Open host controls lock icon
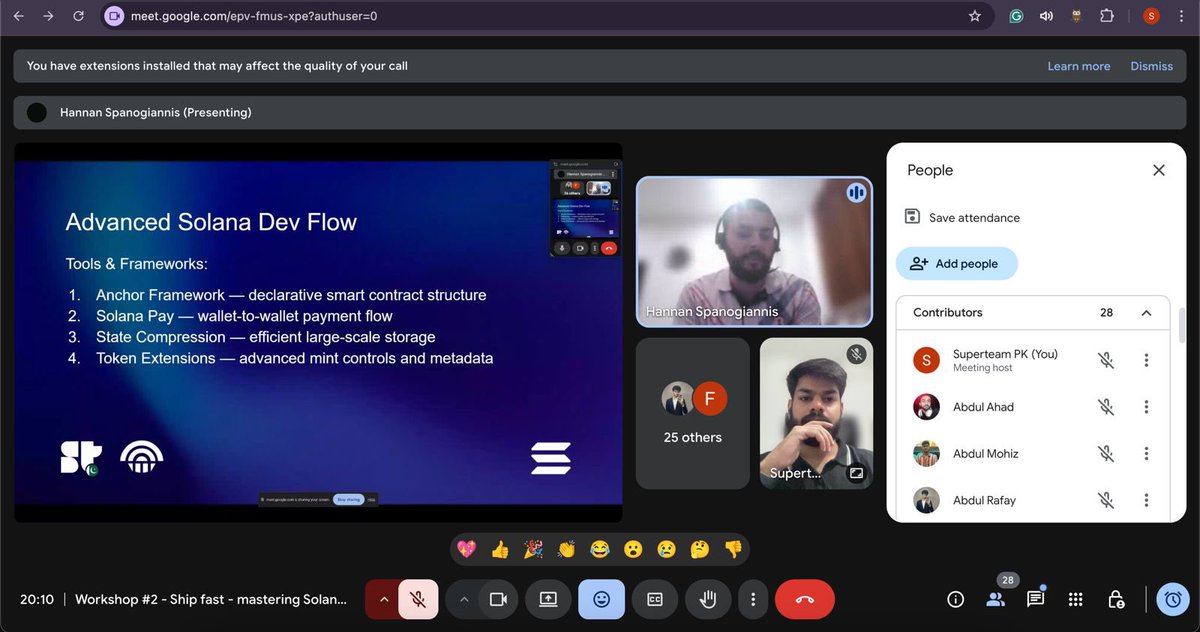The image size is (1200, 632). click(x=1116, y=599)
